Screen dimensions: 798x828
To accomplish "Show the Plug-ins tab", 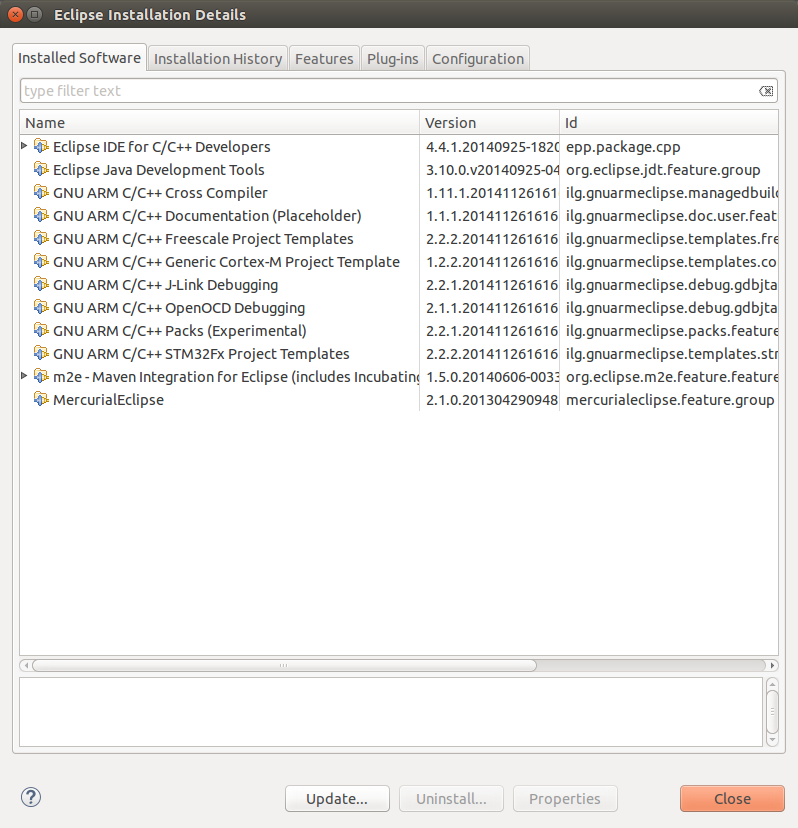I will (392, 59).
